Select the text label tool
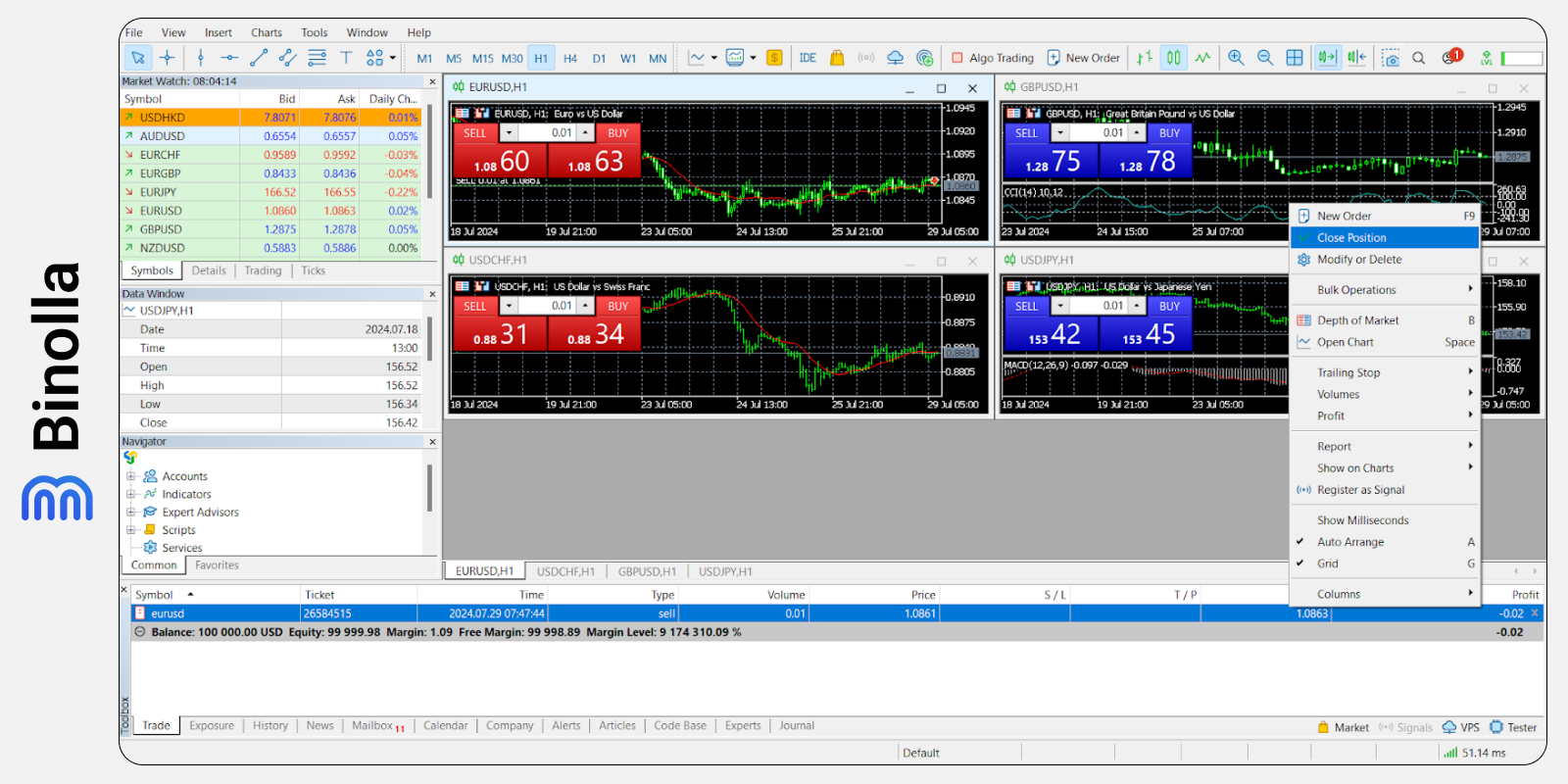 tap(346, 58)
